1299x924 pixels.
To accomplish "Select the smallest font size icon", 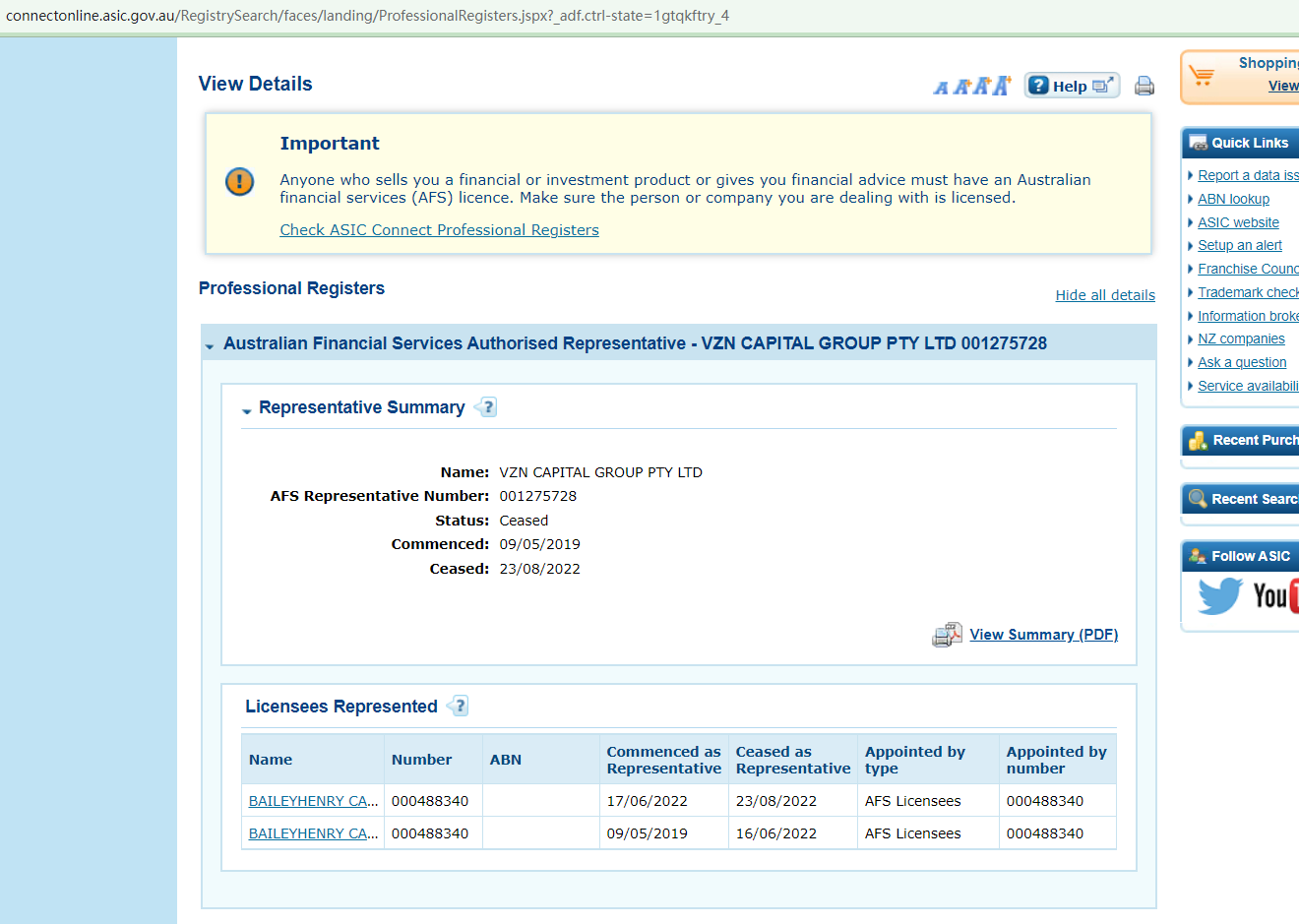I will (941, 88).
